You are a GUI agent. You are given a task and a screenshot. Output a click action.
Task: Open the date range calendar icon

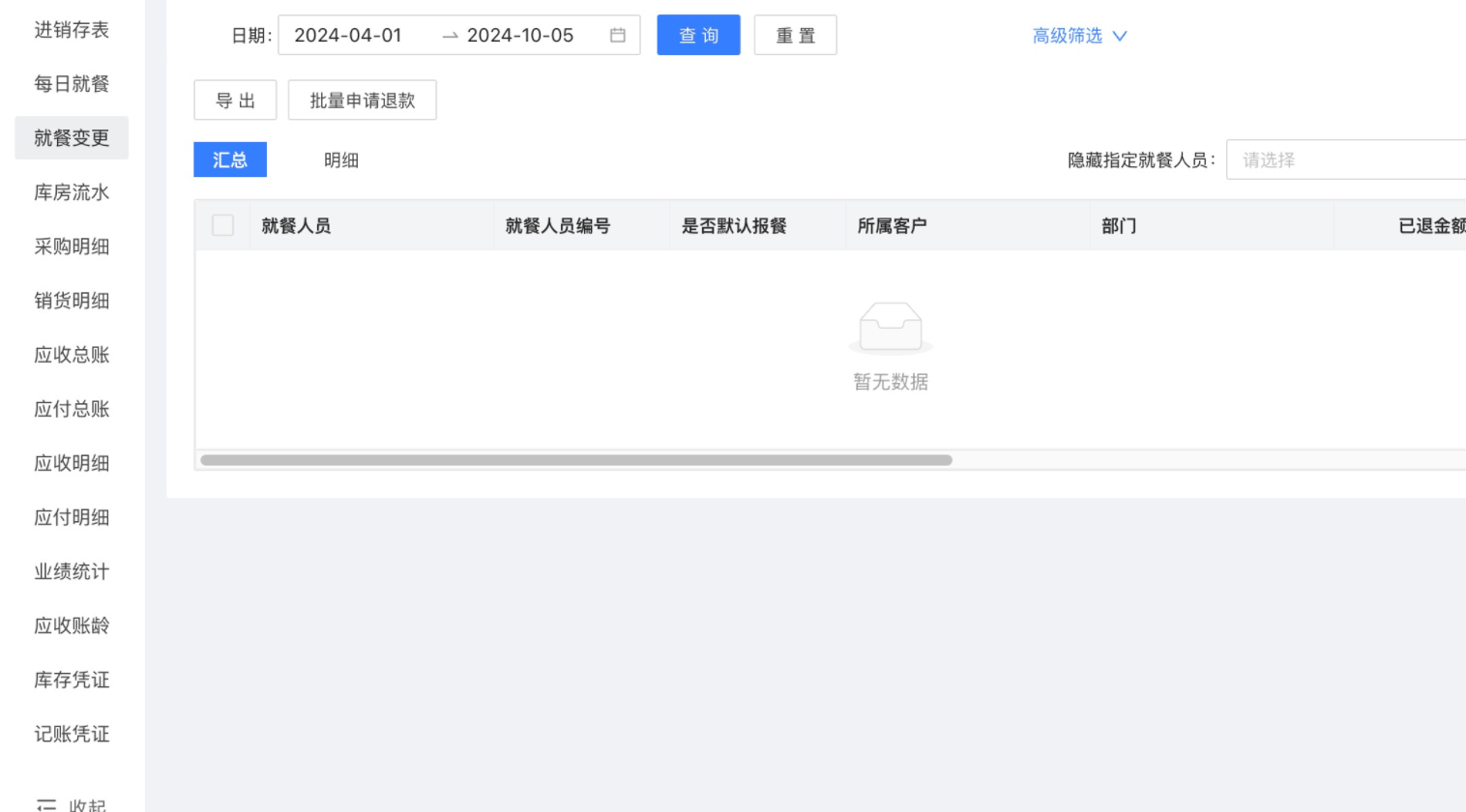[x=618, y=35]
